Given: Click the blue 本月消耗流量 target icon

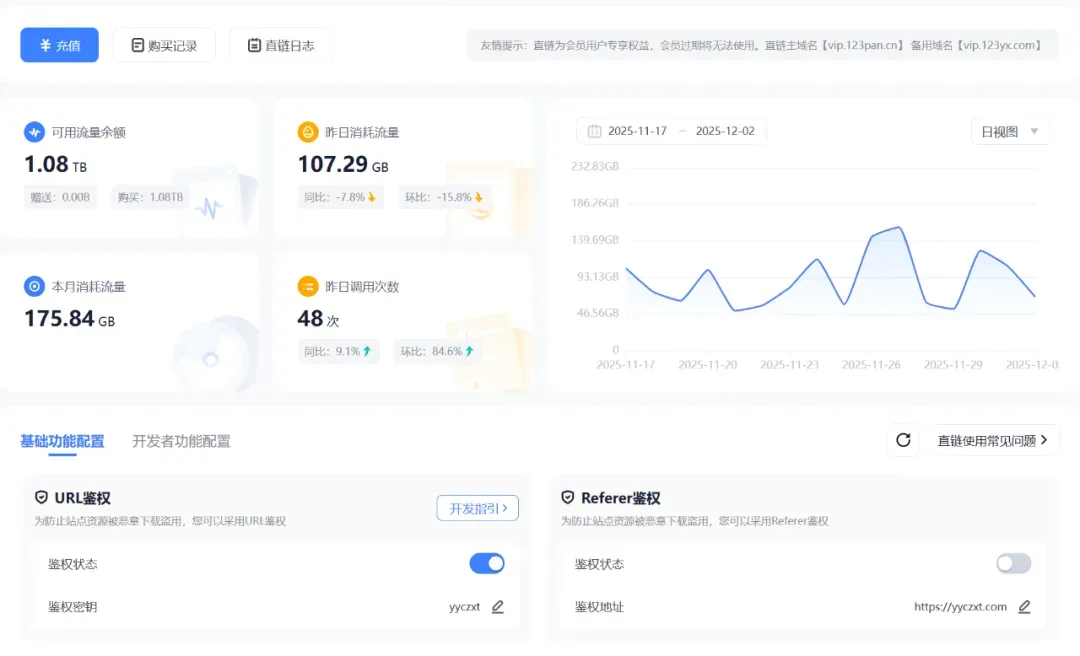Looking at the screenshot, I should coord(34,286).
